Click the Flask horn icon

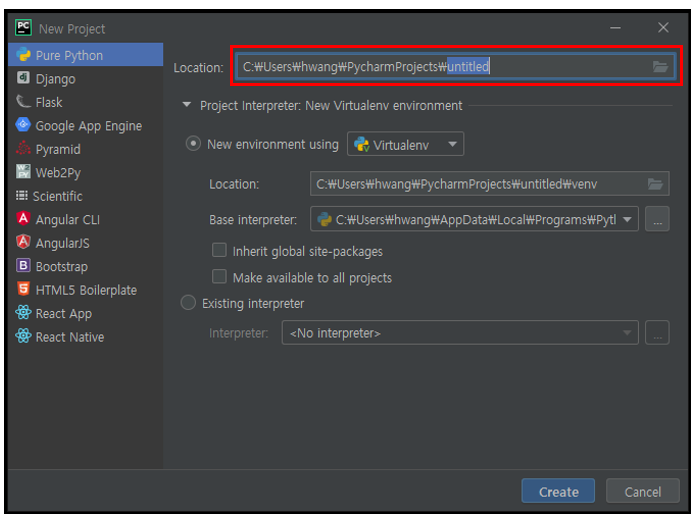coord(23,102)
